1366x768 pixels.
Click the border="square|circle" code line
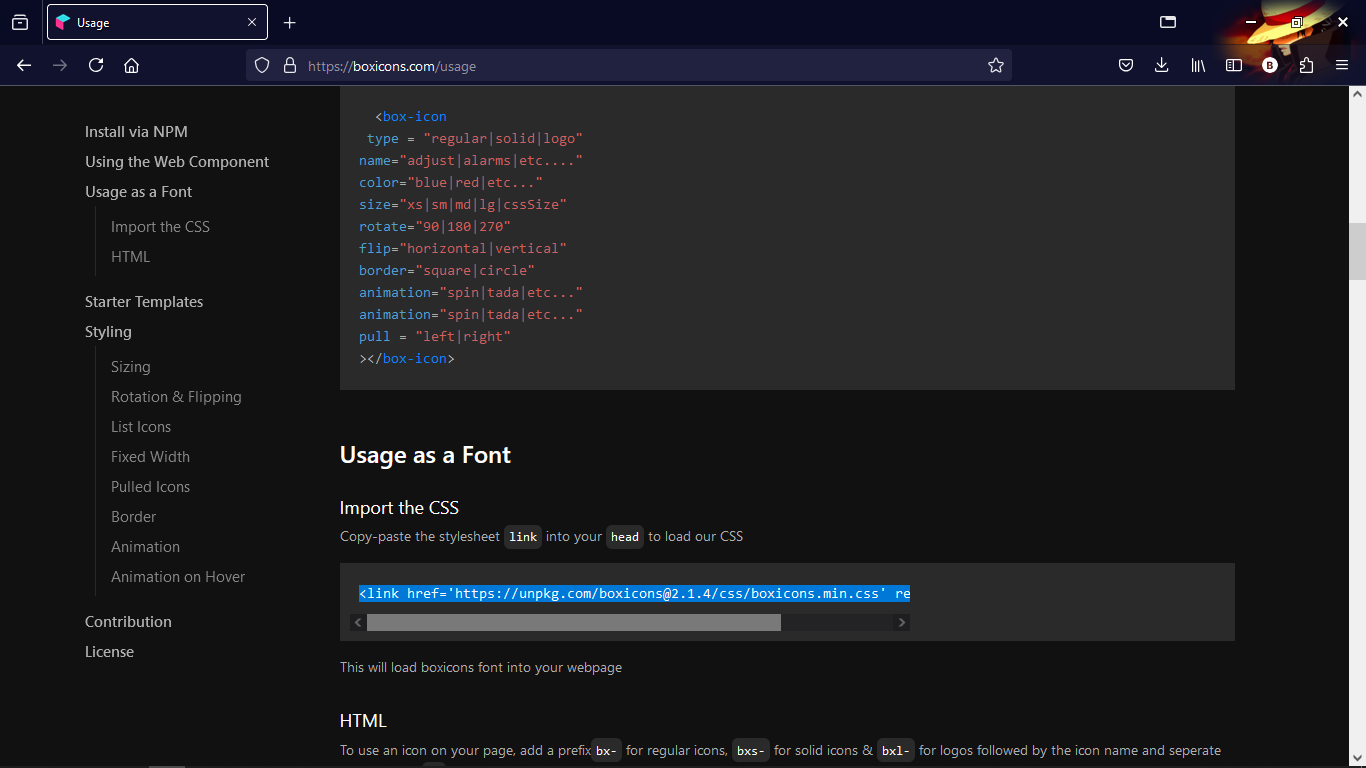[x=447, y=270]
